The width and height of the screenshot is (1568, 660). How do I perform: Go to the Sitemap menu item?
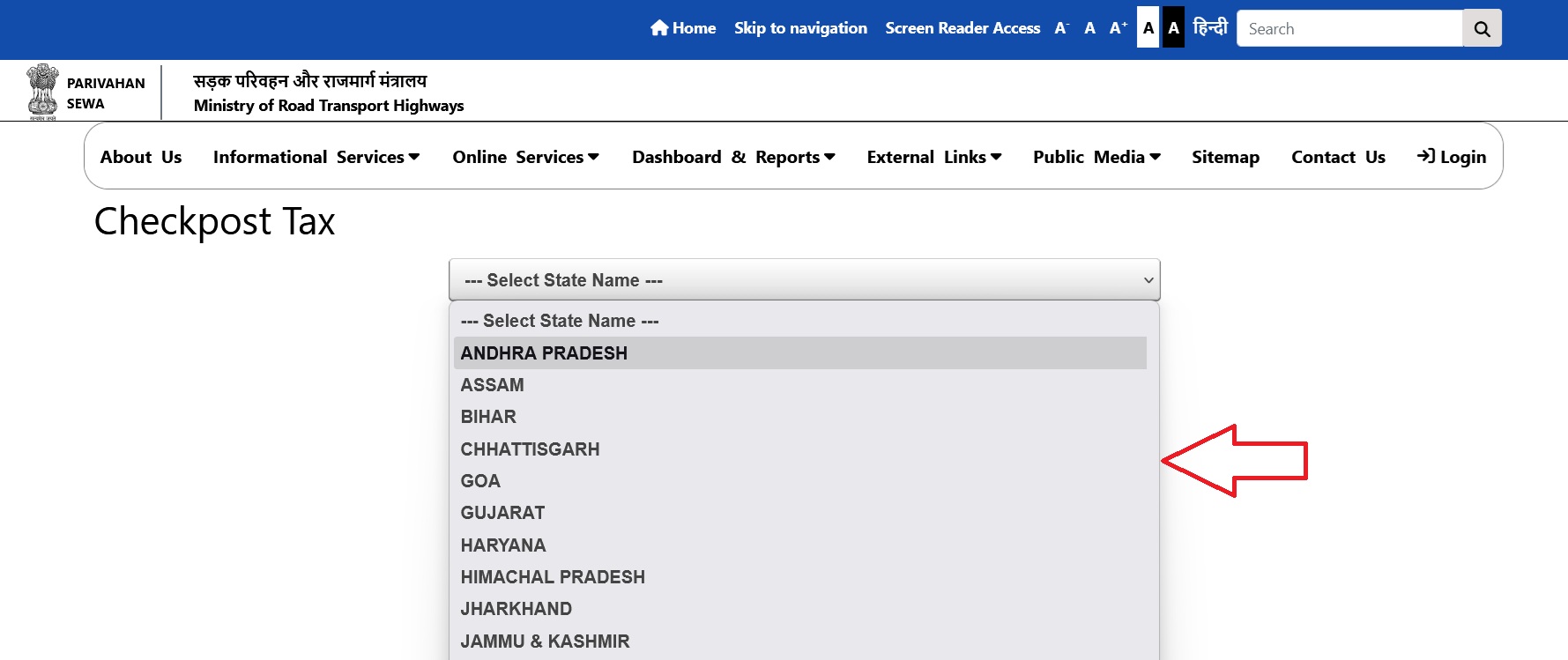pyautogui.click(x=1225, y=157)
